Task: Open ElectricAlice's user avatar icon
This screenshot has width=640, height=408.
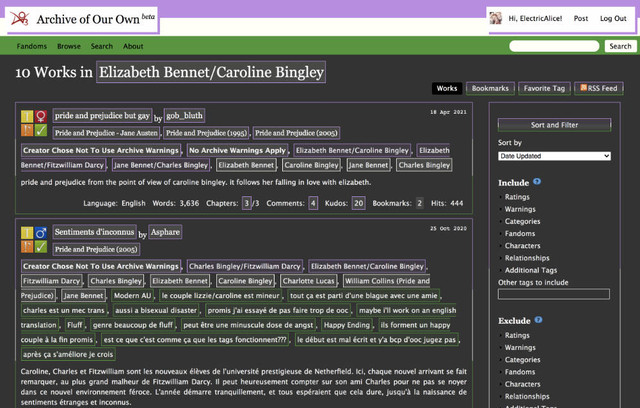Action: click(x=496, y=18)
